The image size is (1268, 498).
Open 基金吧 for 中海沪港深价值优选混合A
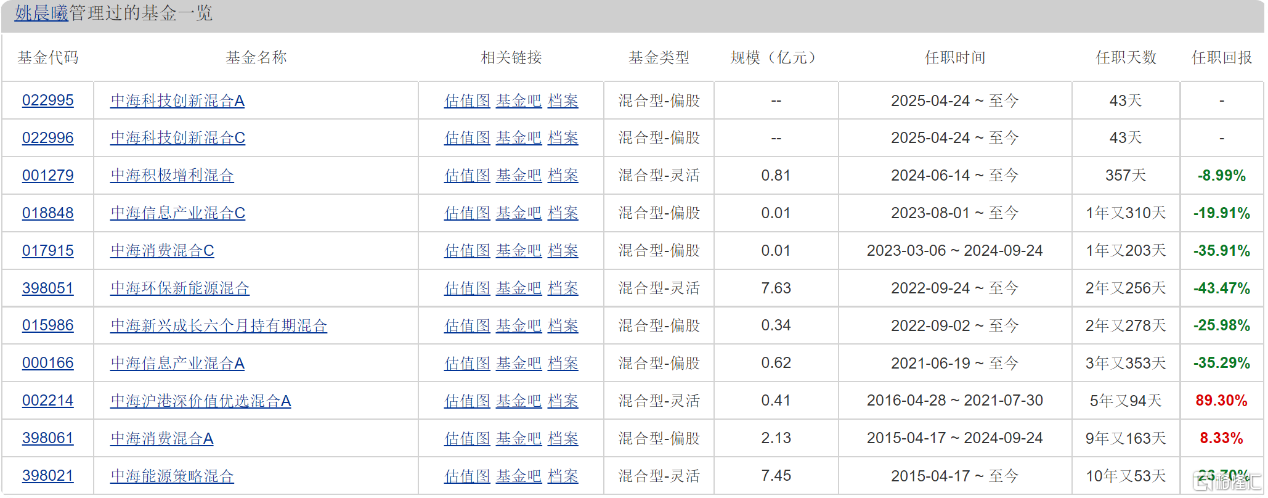pos(519,401)
